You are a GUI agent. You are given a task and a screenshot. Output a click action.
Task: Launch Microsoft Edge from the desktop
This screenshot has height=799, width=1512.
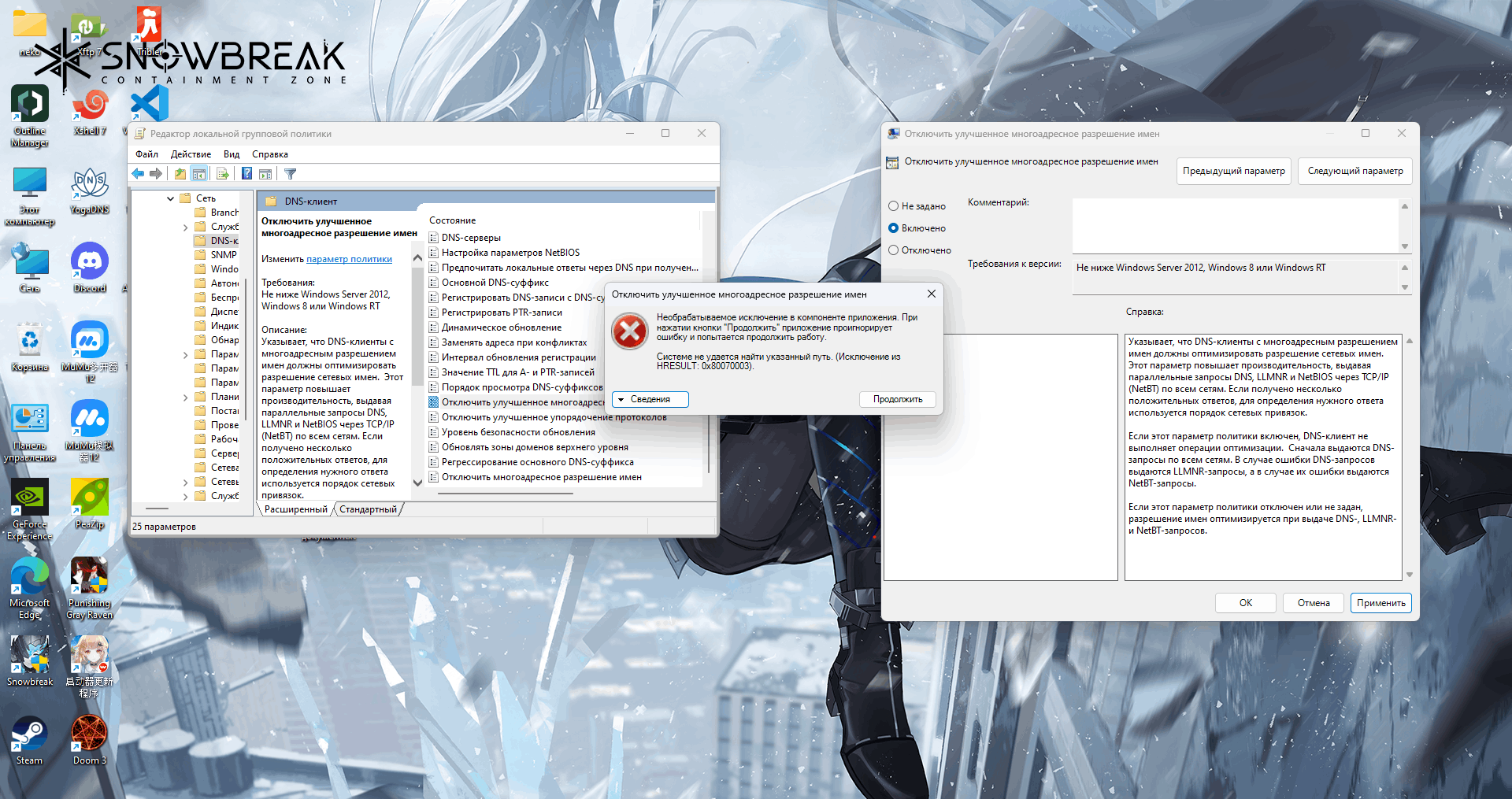pyautogui.click(x=30, y=589)
